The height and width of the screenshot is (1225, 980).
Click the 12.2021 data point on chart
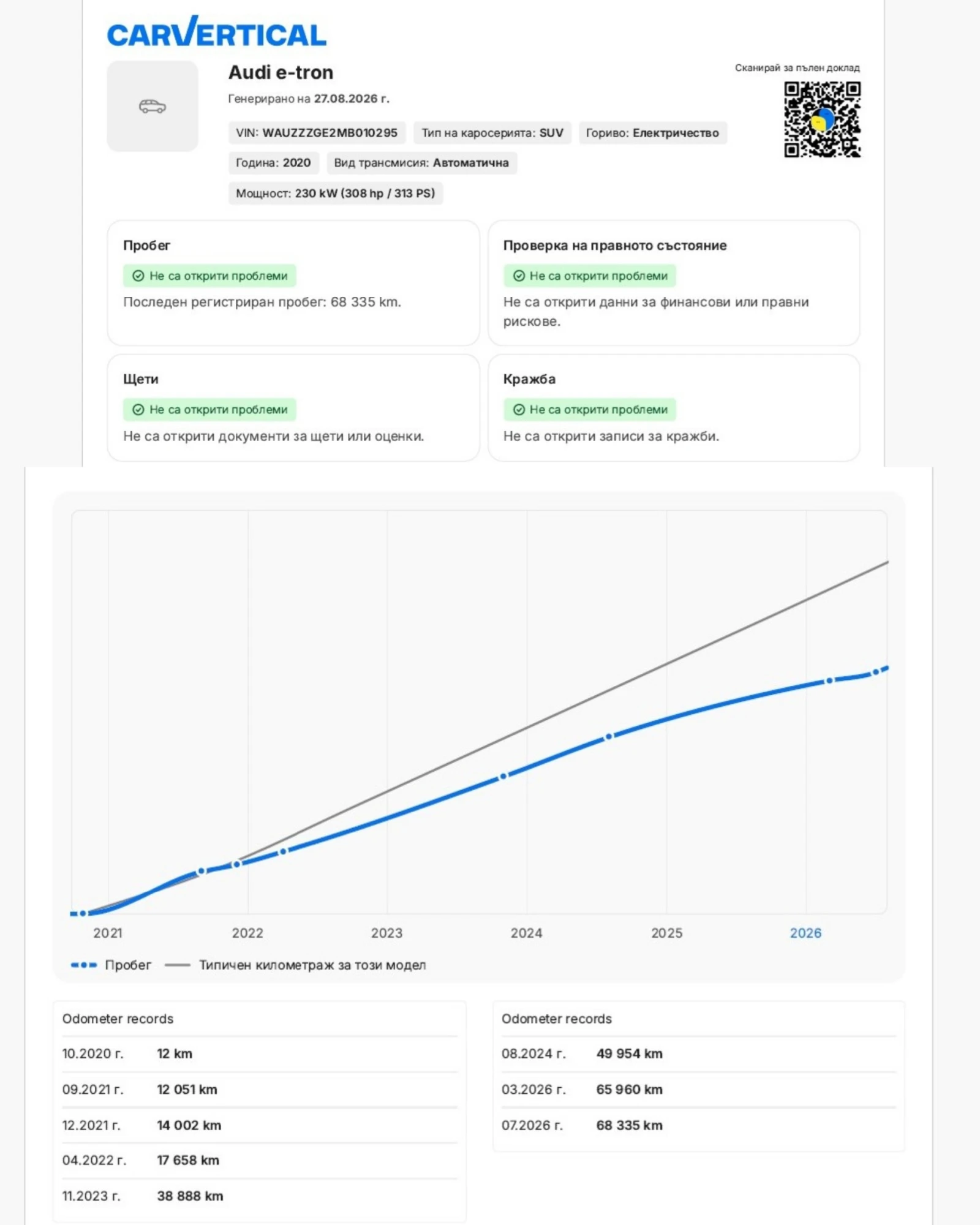coord(236,864)
